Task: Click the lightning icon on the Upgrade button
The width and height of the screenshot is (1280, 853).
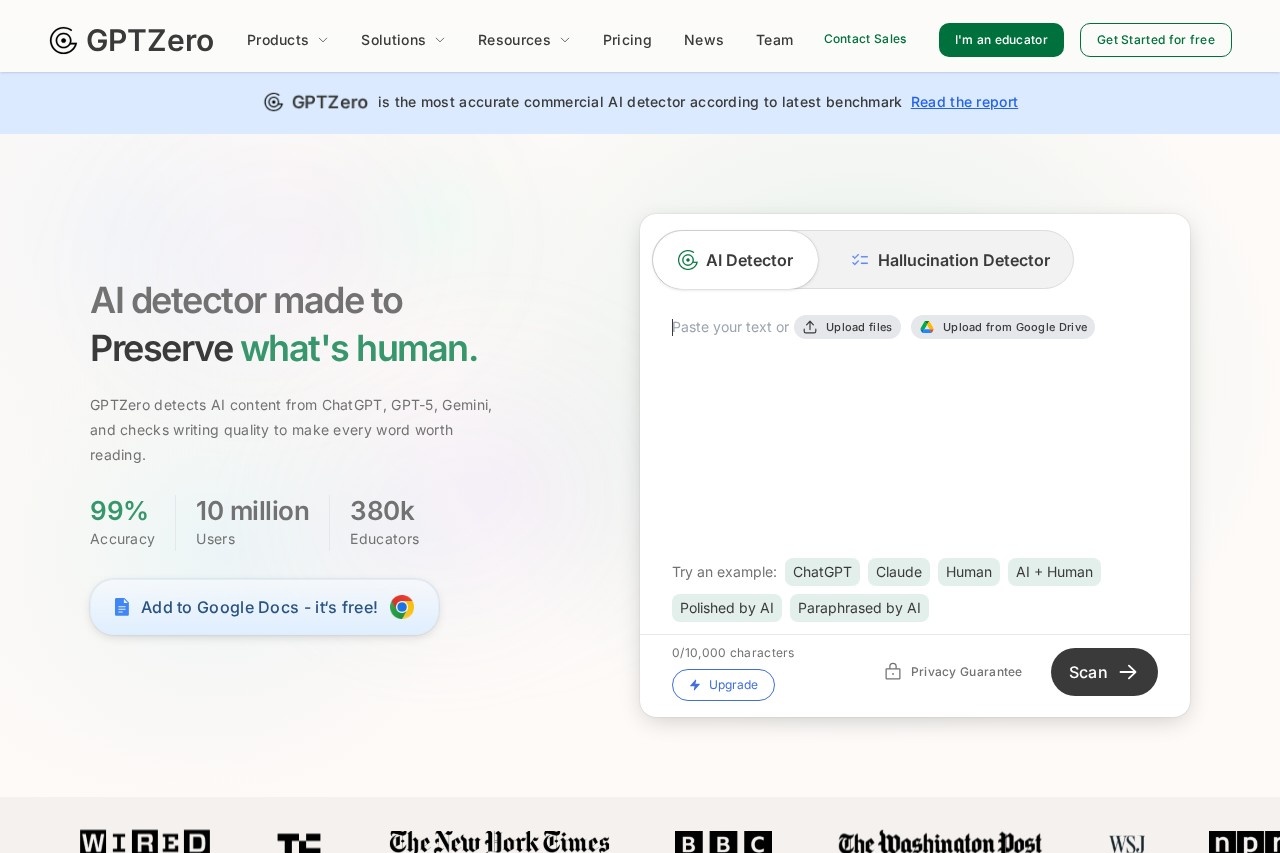Action: [x=696, y=685]
